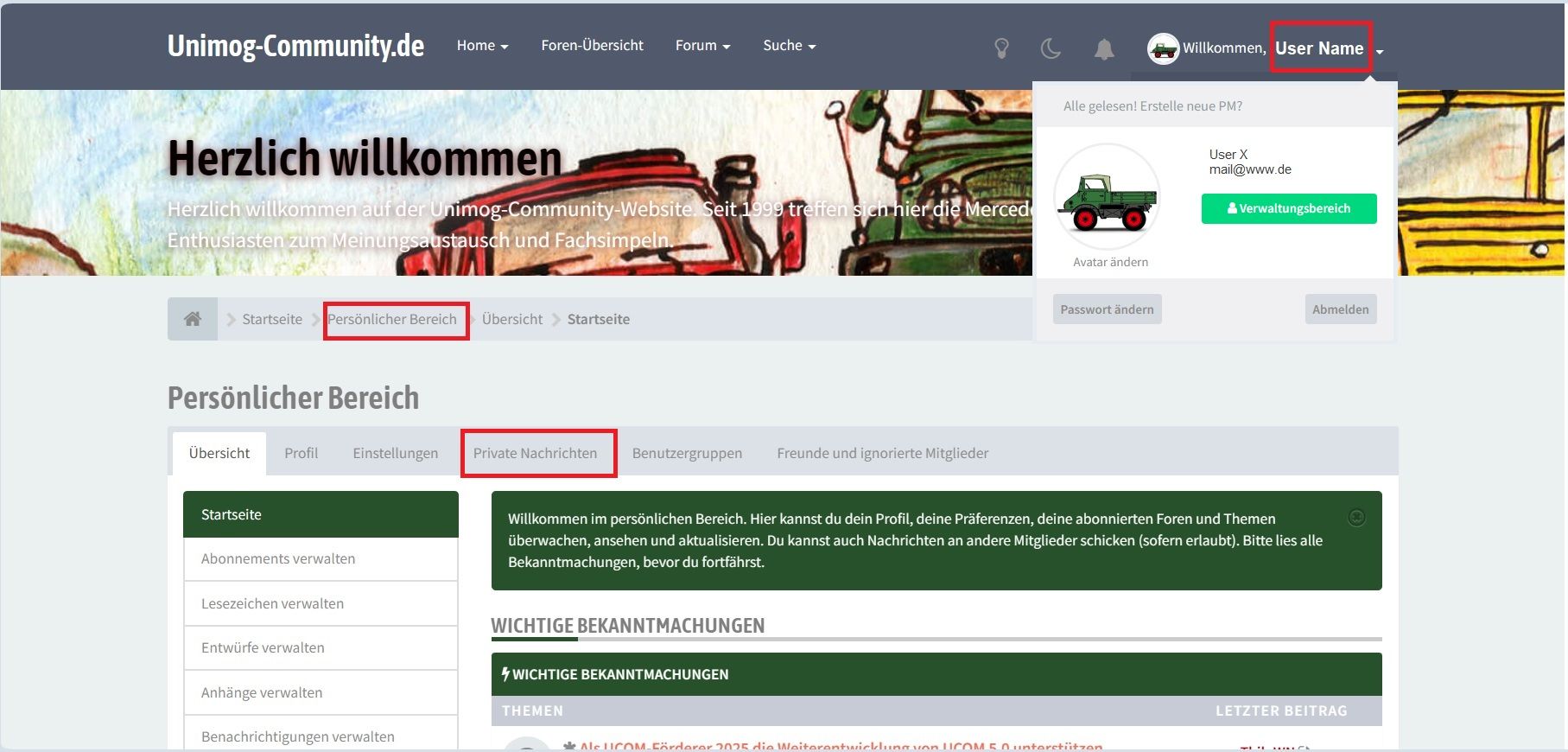Click the lightbulb icon in header
Image resolution: width=1568 pixels, height=752 pixels.
click(x=1001, y=48)
